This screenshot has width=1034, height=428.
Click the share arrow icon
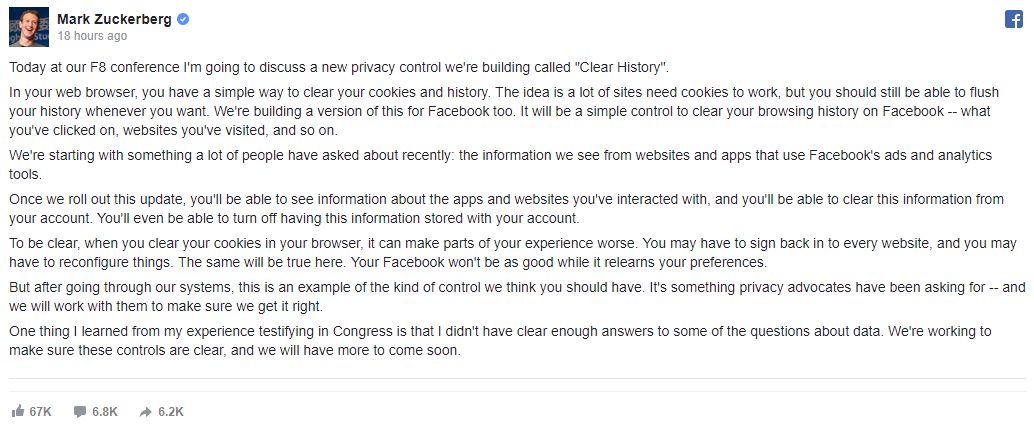[146, 412]
